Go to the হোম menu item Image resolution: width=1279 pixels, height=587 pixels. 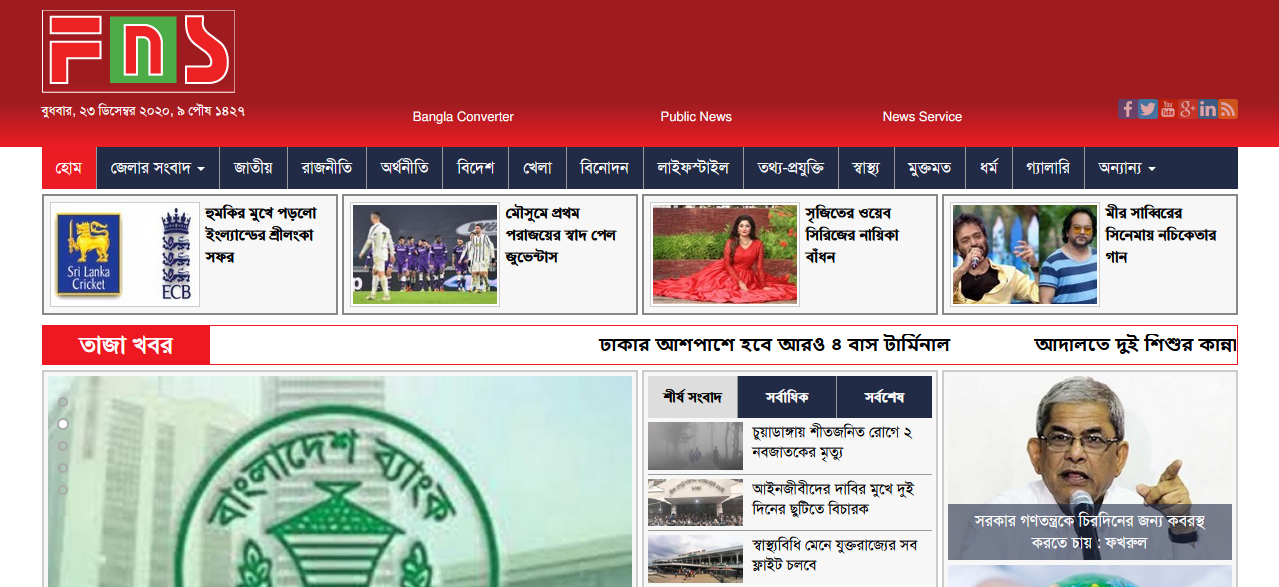click(x=69, y=168)
